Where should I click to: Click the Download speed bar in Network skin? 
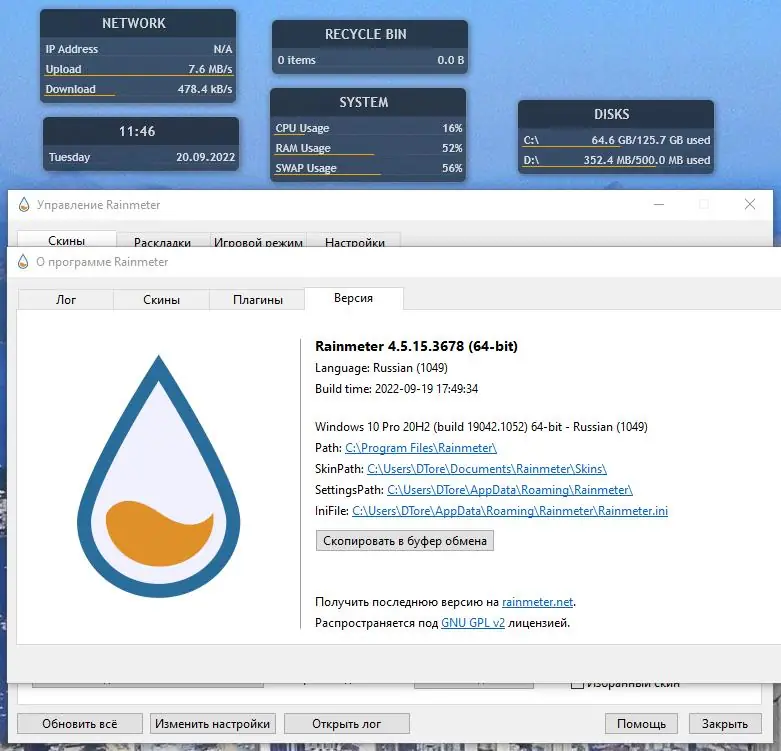[x=138, y=89]
